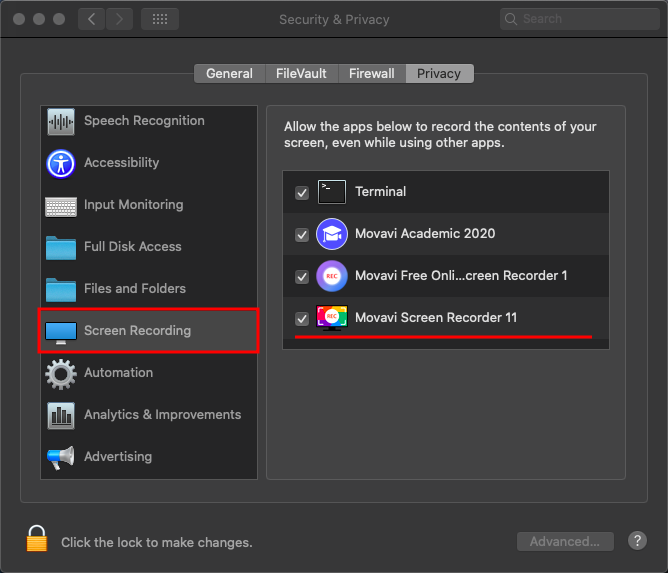Click the Advertising megaphone icon
This screenshot has width=668, height=573.
pos(61,458)
